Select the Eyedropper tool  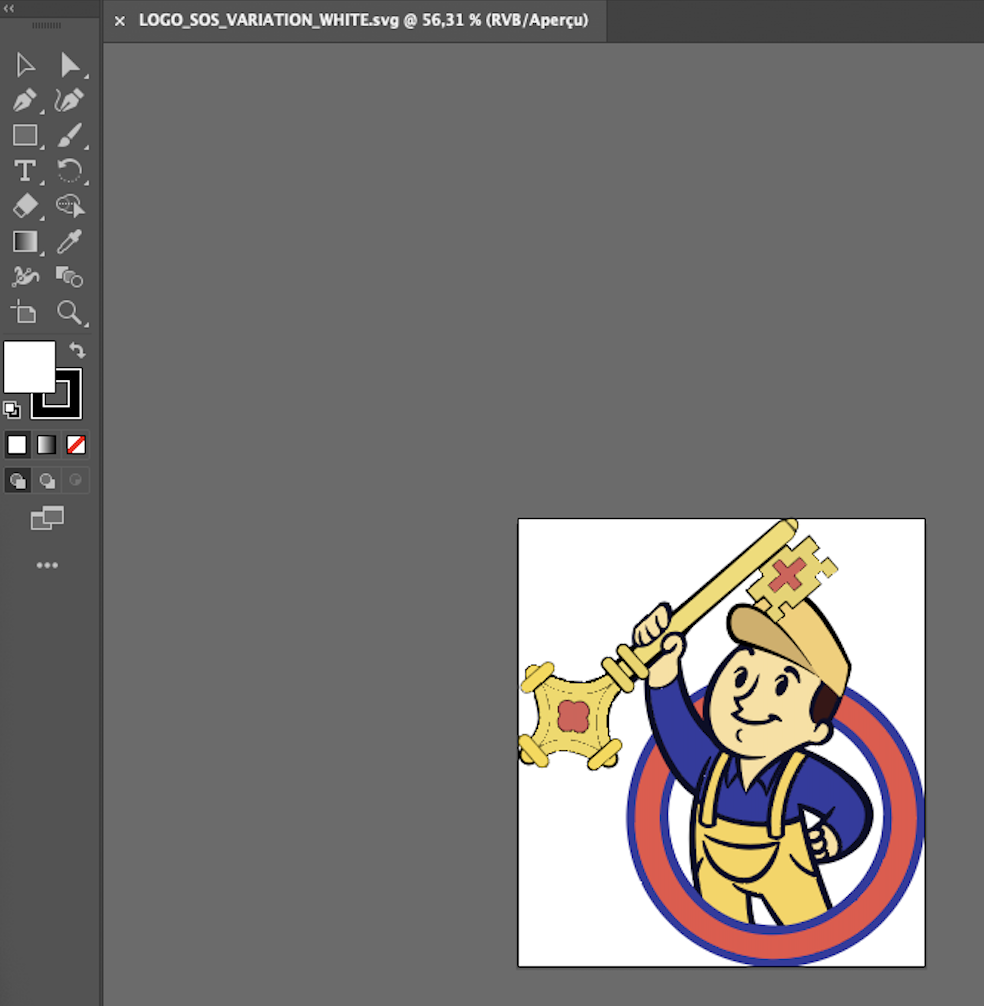tap(69, 241)
